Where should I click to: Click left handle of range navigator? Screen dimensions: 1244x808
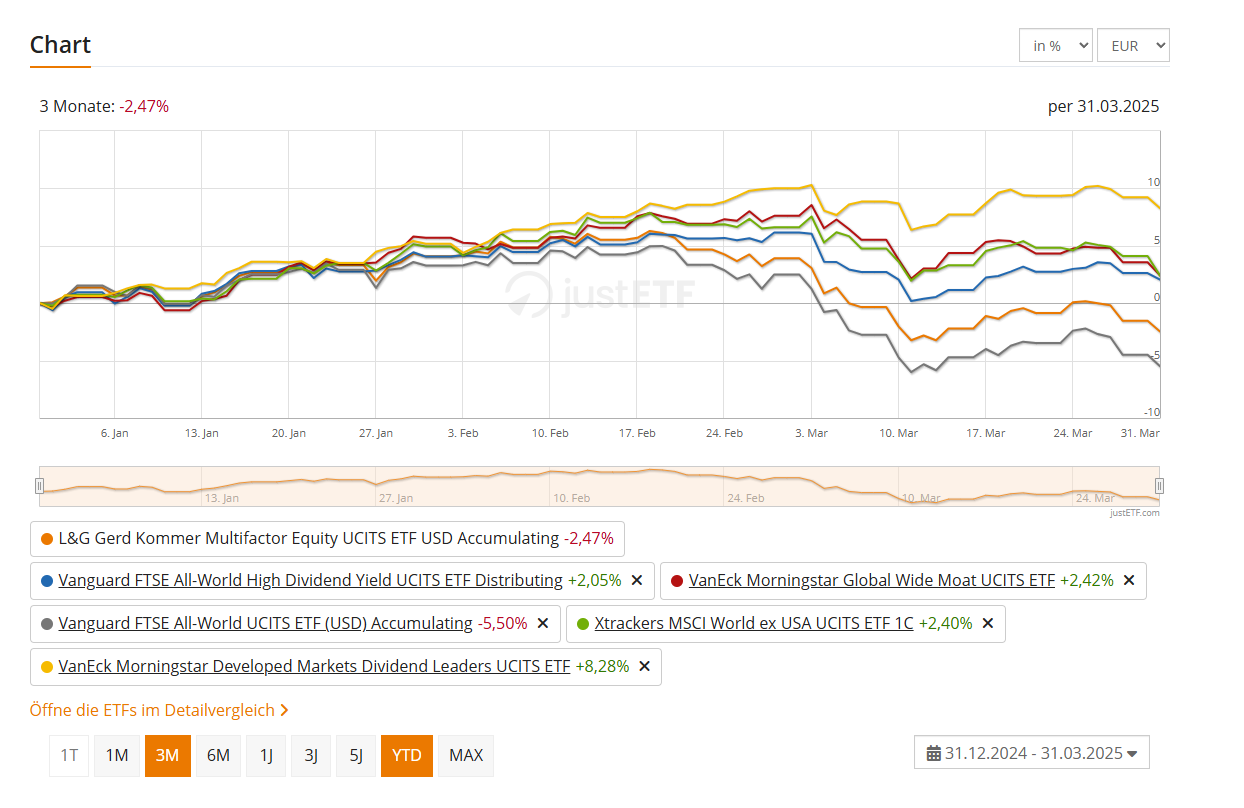[40, 486]
